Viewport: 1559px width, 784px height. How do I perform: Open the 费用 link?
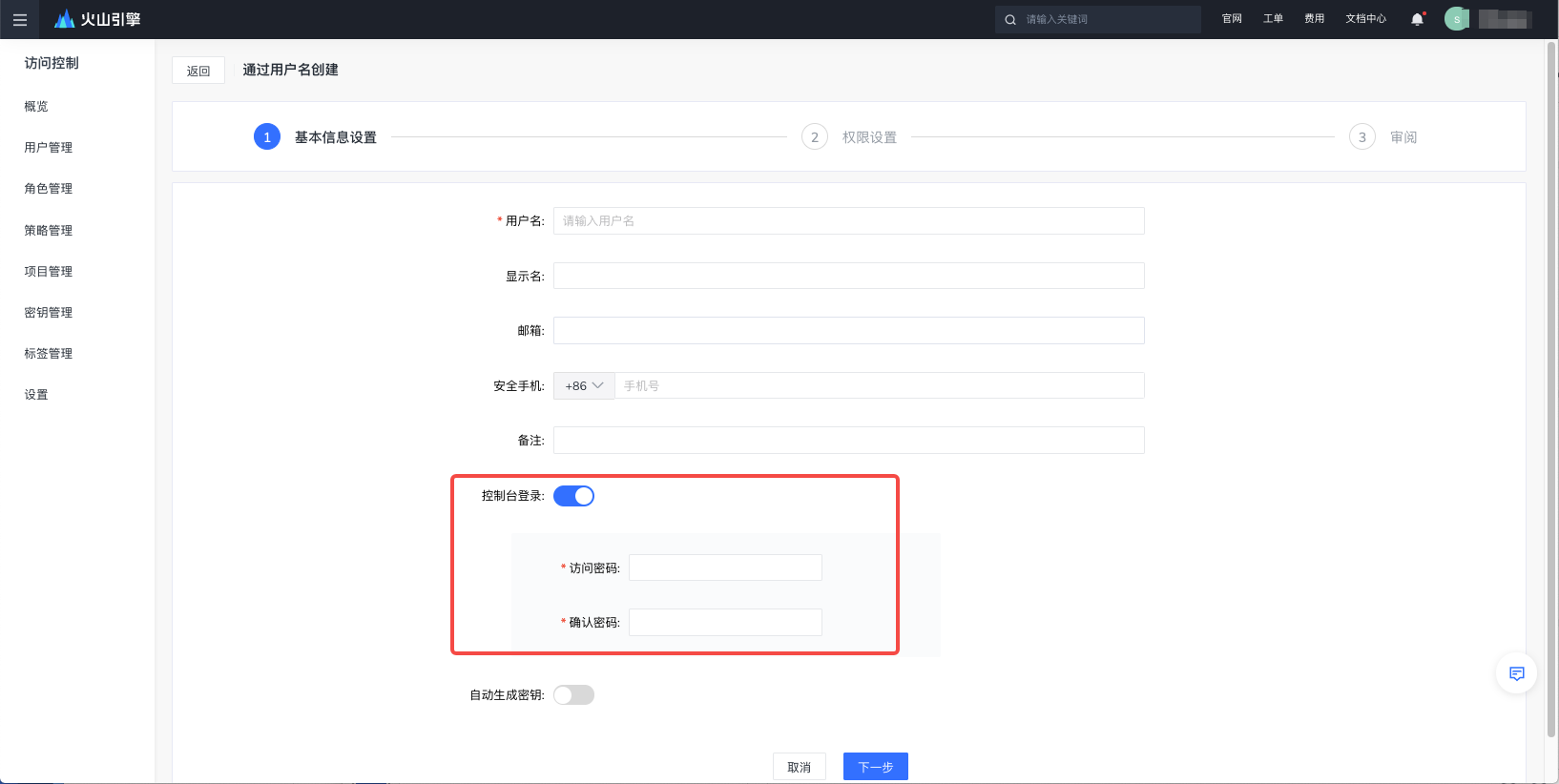(1314, 19)
